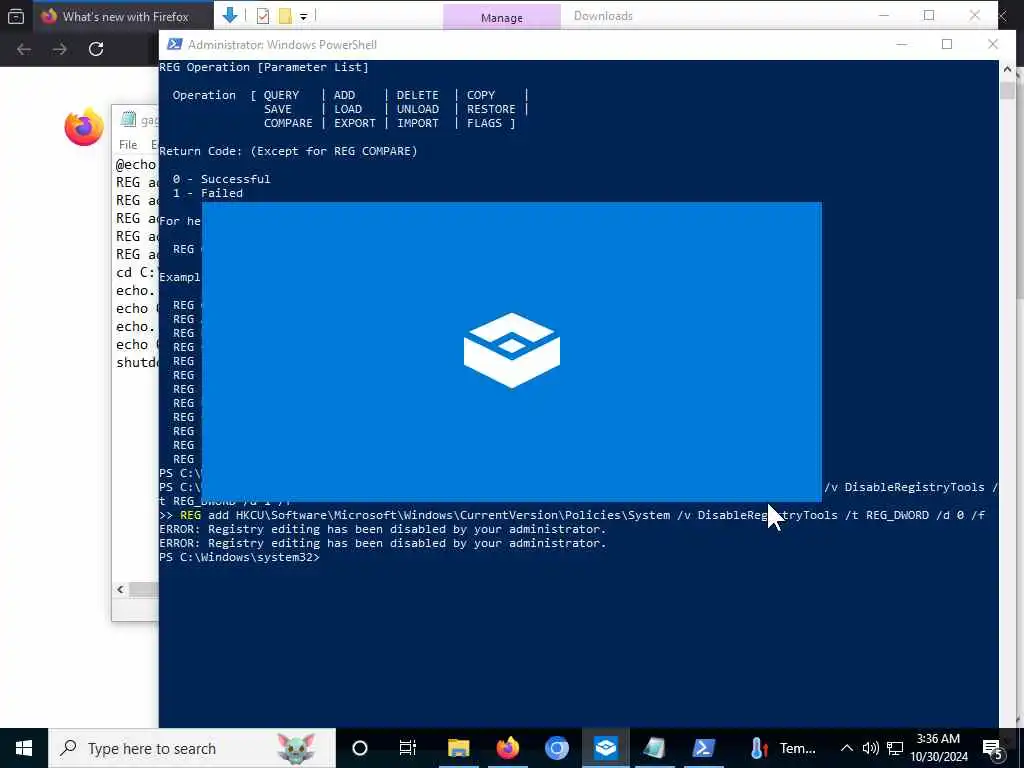The width and height of the screenshot is (1024, 768).
Task: Switch to PowerShell taskbar icon
Action: pos(703,748)
